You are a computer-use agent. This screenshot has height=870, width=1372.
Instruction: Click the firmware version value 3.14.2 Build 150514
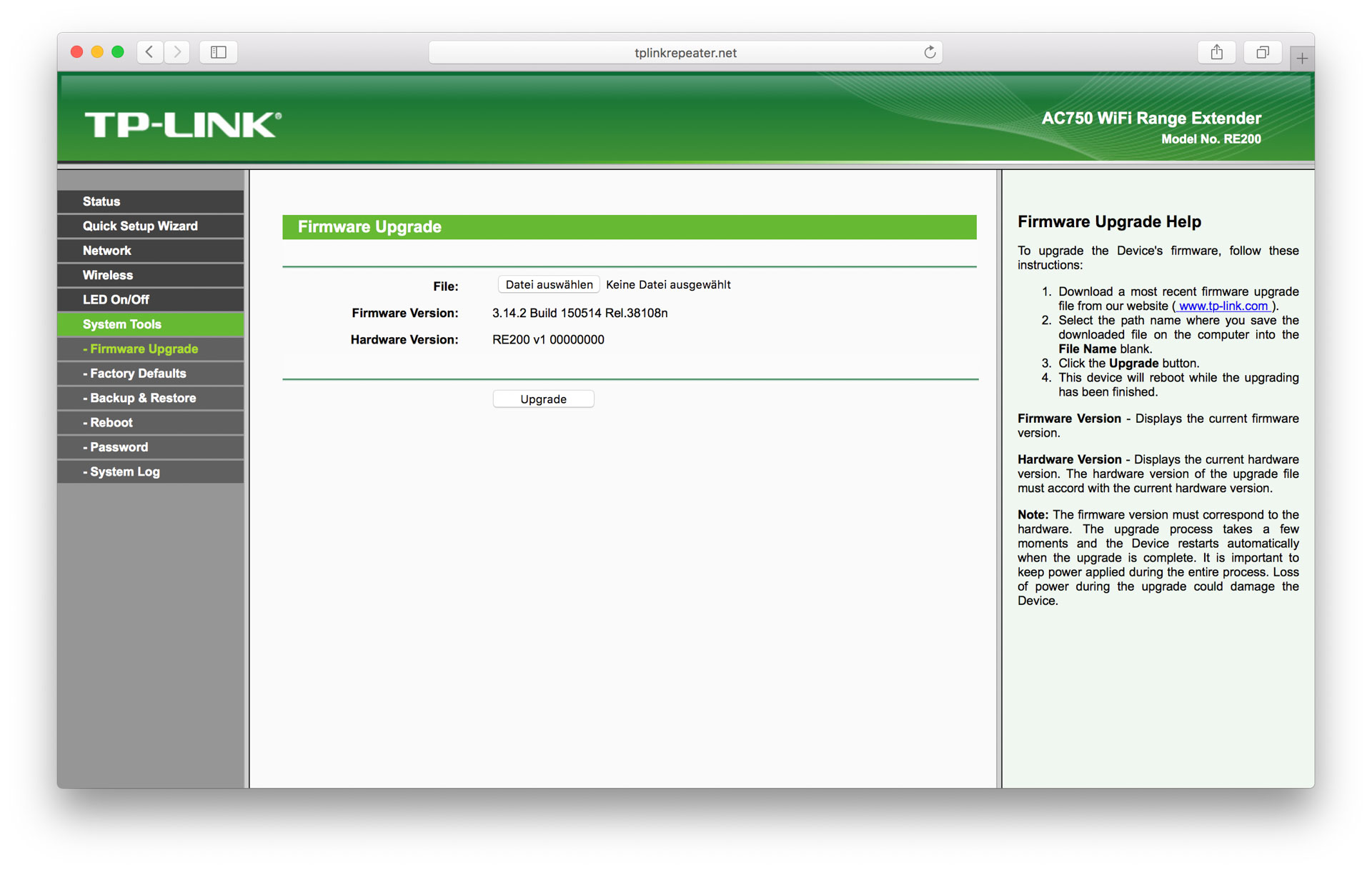(x=580, y=313)
